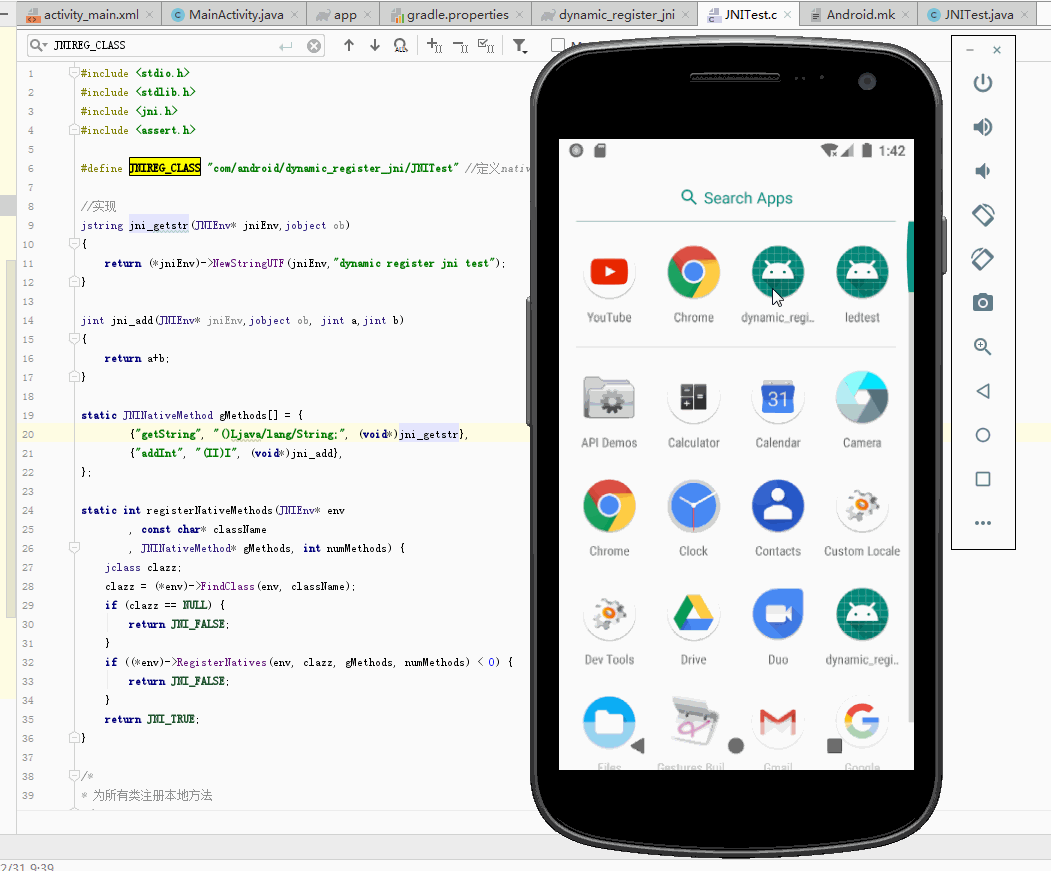Image resolution: width=1051 pixels, height=871 pixels.
Task: Click the emulator overview square button
Action: click(x=983, y=479)
